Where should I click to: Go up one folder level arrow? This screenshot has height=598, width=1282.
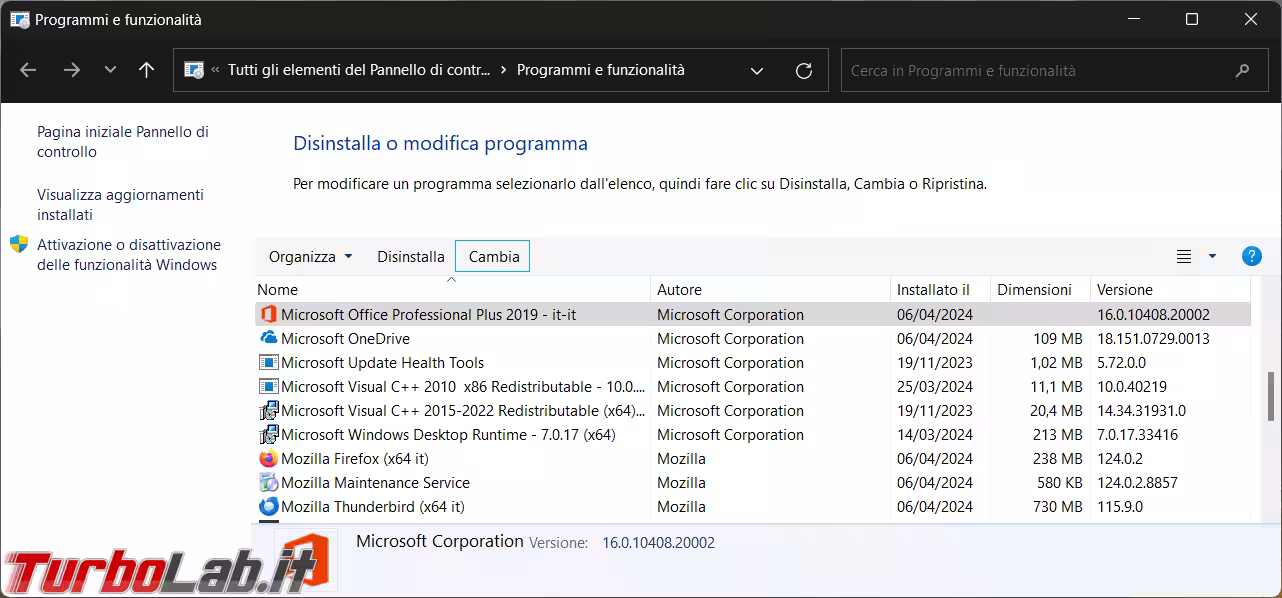(146, 70)
